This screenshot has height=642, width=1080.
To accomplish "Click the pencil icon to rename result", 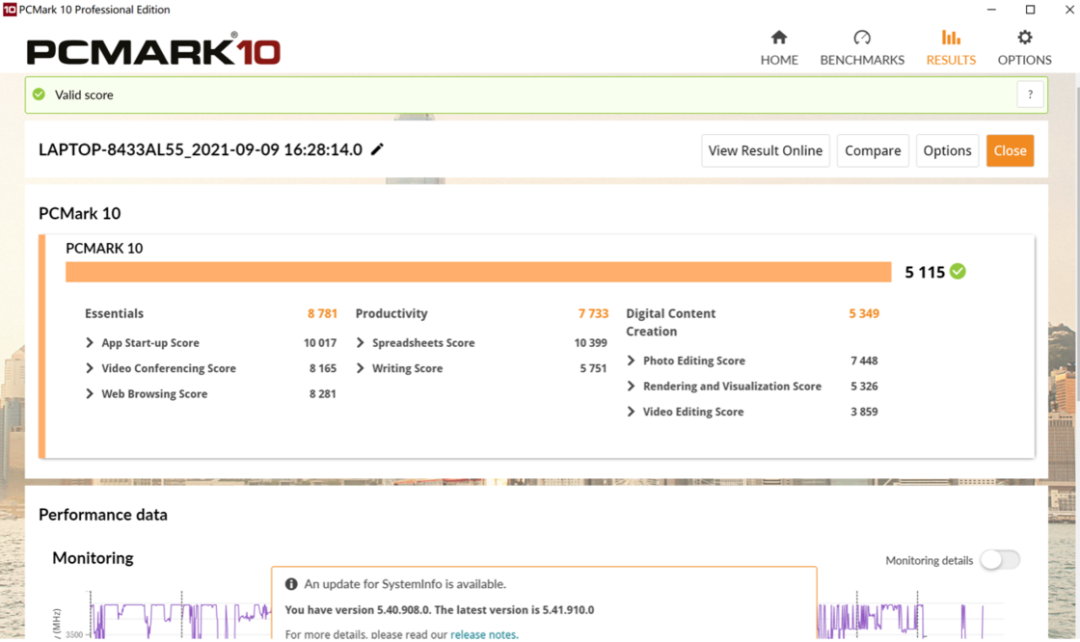I will 377,149.
